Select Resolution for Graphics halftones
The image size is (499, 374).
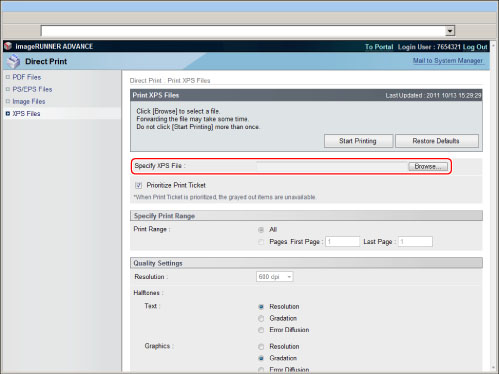[261, 347]
